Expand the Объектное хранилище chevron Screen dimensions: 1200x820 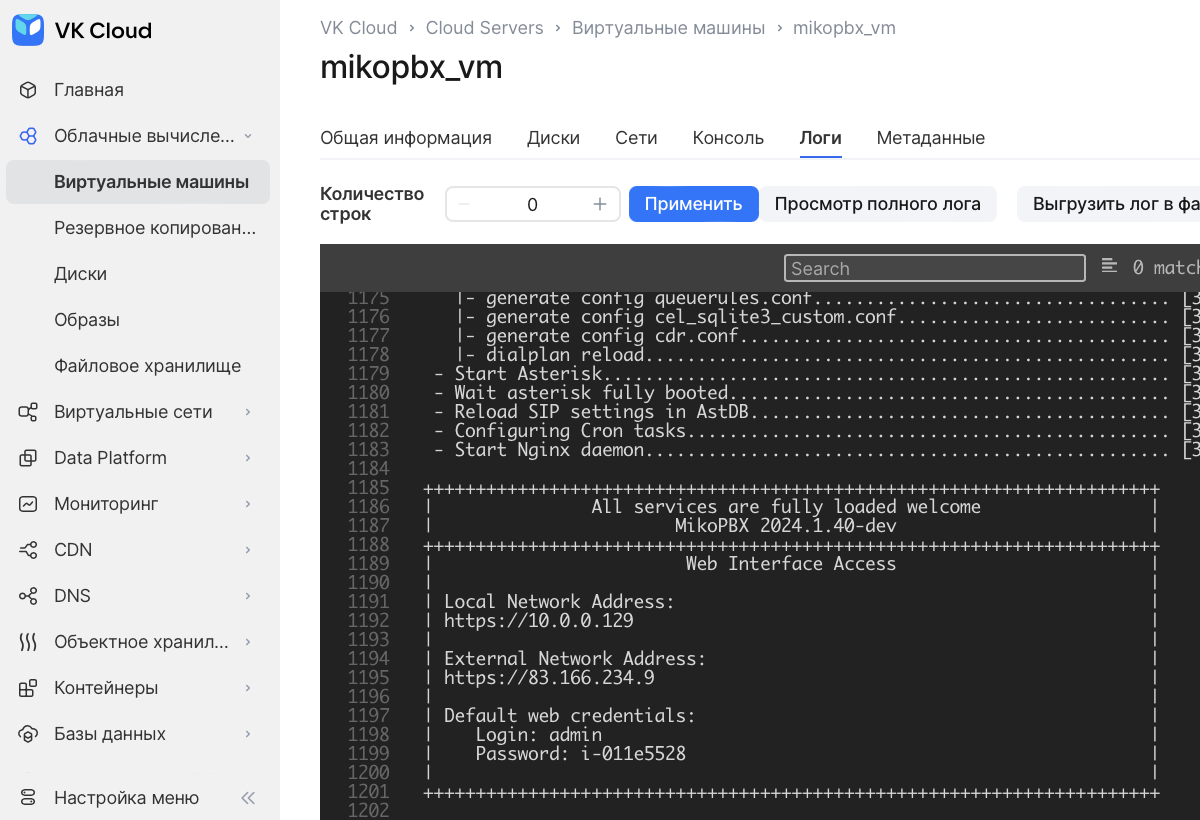click(248, 642)
